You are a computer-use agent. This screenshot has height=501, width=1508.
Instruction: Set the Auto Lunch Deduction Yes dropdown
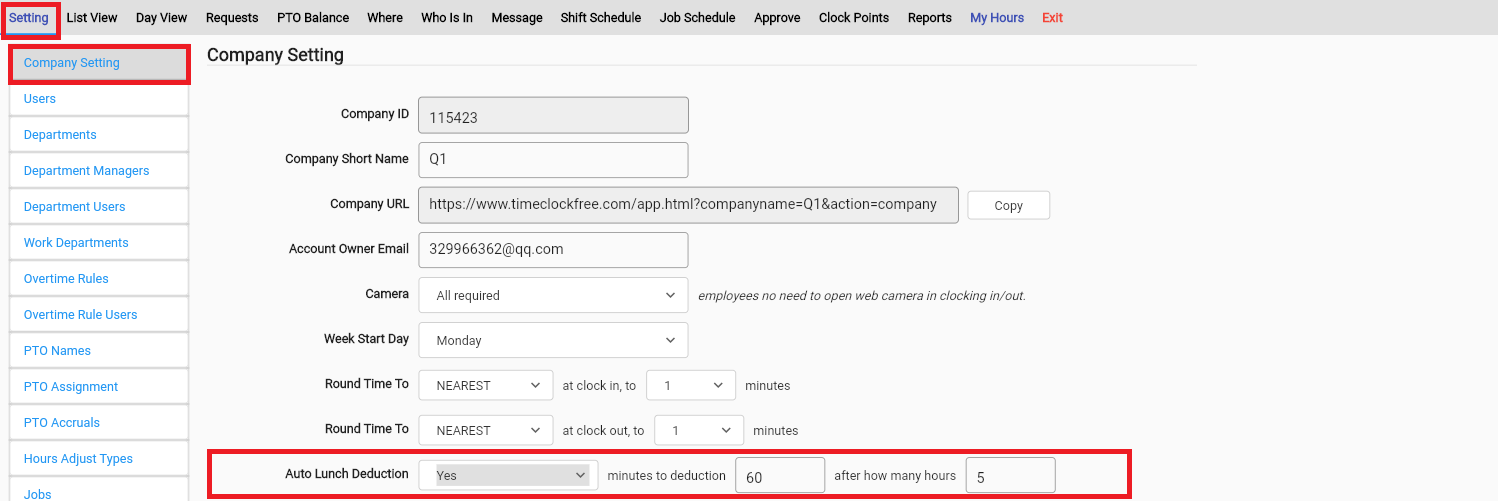pyautogui.click(x=508, y=475)
